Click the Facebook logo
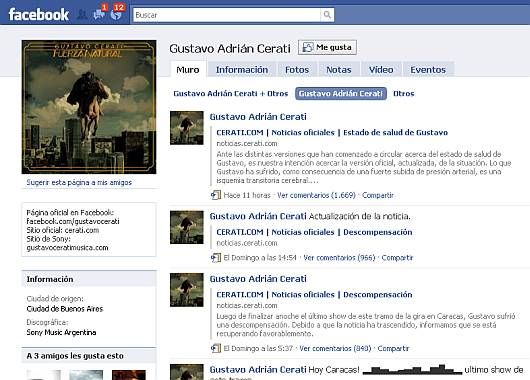Viewport: 530px width, 380px height. coord(39,15)
